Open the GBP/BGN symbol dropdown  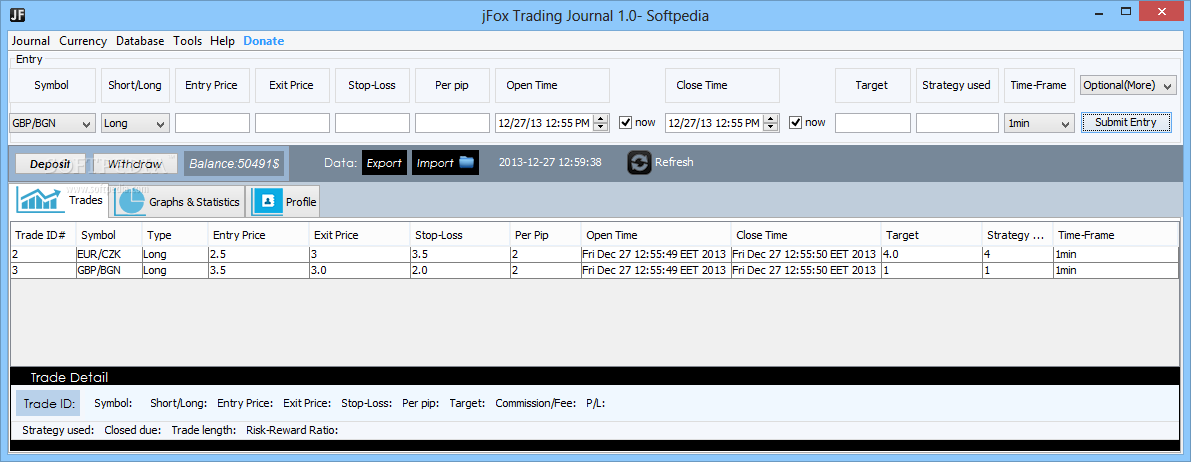52,123
